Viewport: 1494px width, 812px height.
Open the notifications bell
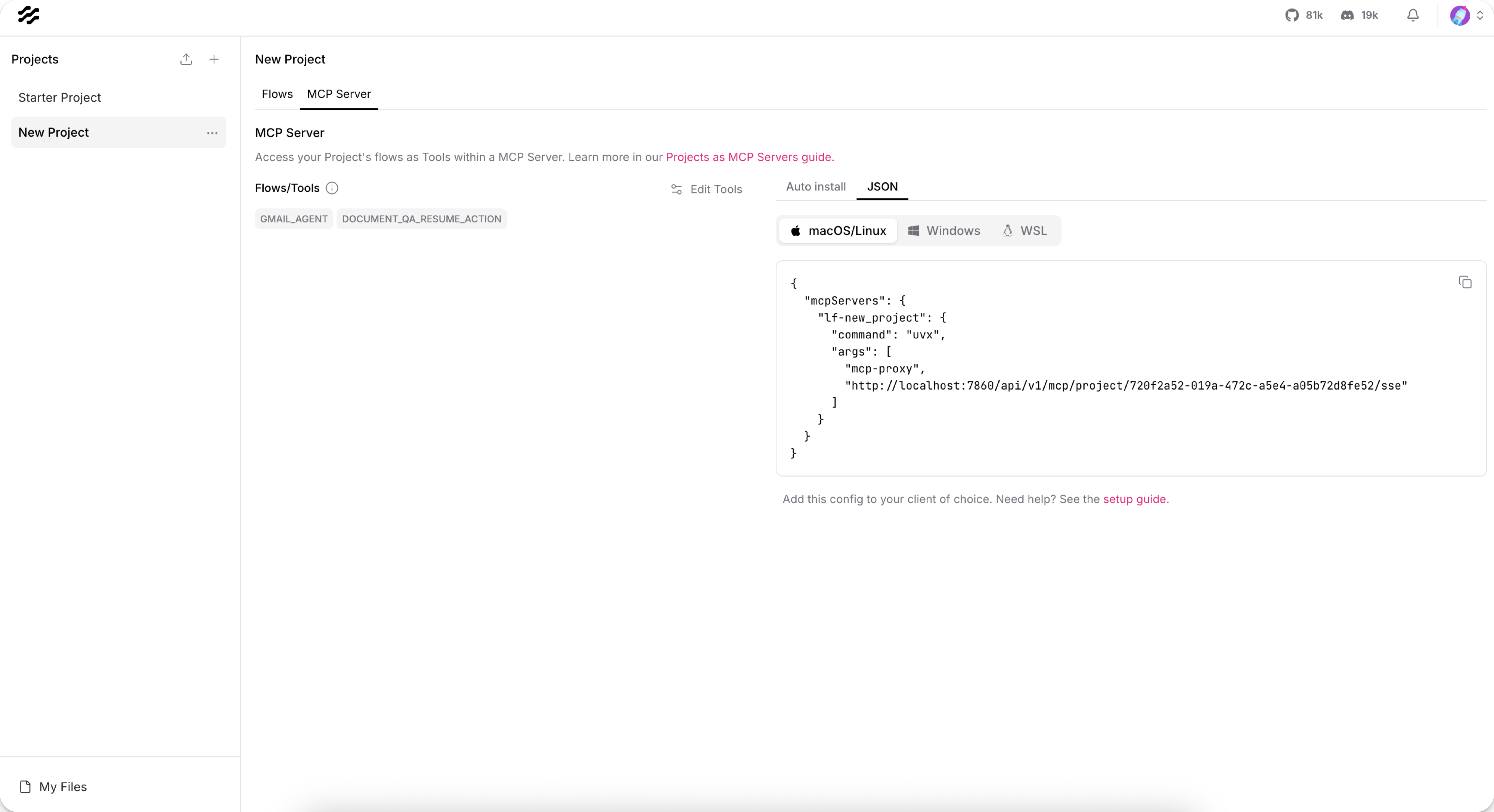(x=1413, y=15)
